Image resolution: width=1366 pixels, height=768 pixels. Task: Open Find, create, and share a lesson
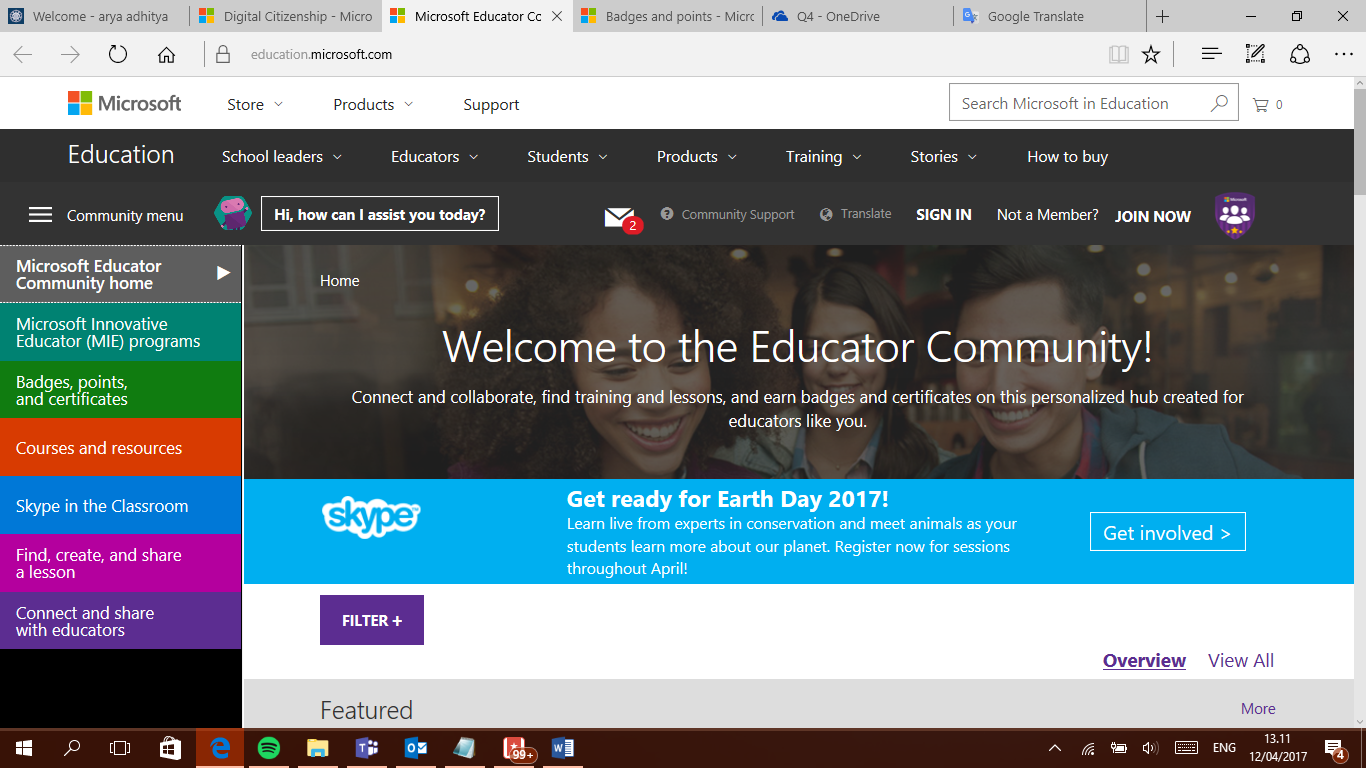[120, 563]
